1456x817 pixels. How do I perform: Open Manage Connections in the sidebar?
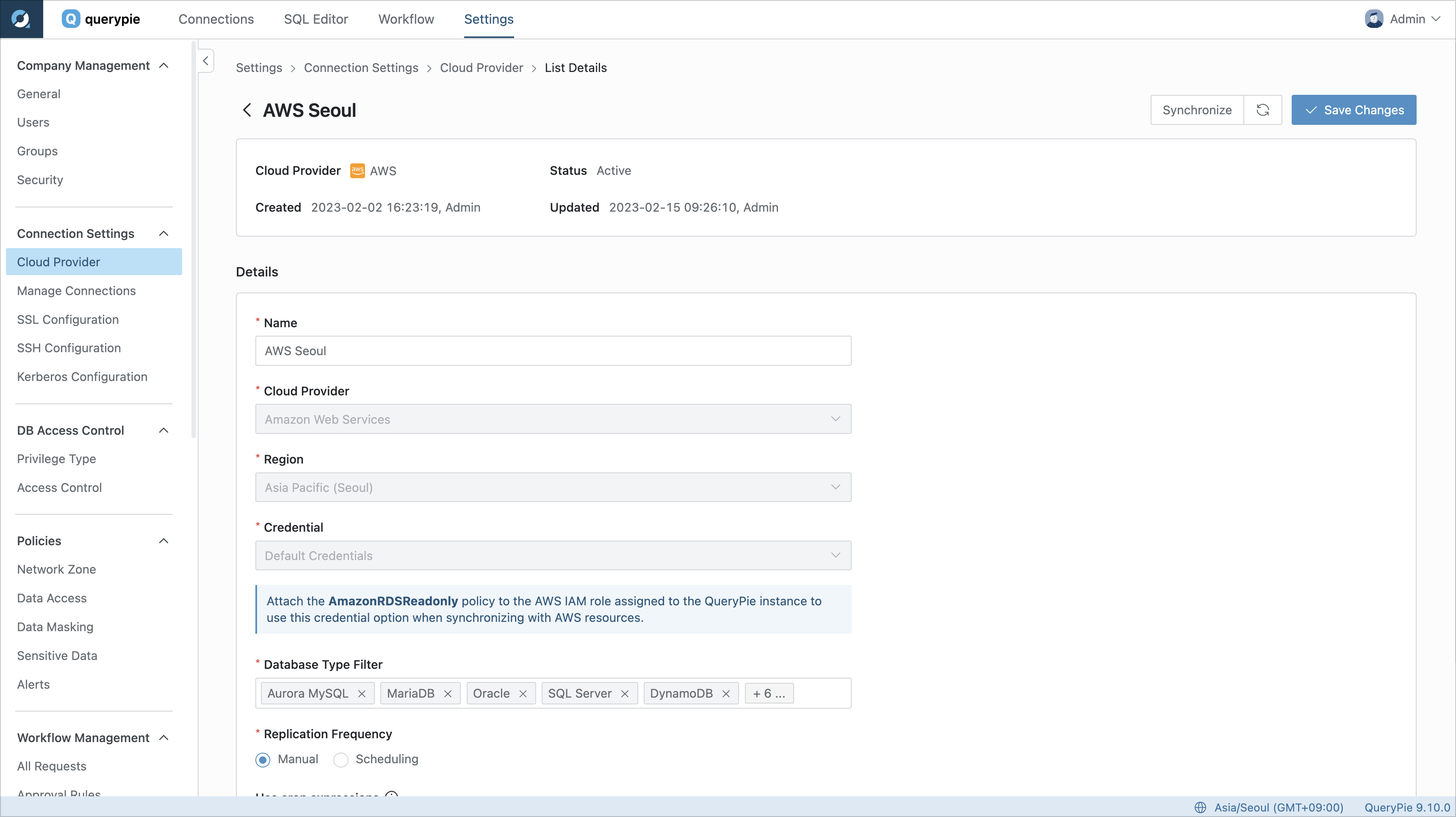click(x=76, y=290)
